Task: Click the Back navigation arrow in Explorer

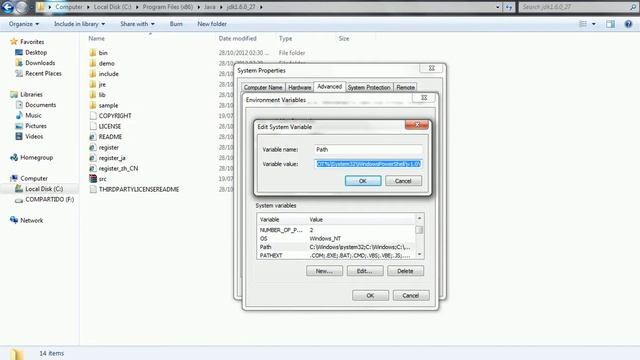Action: click(8, 7)
